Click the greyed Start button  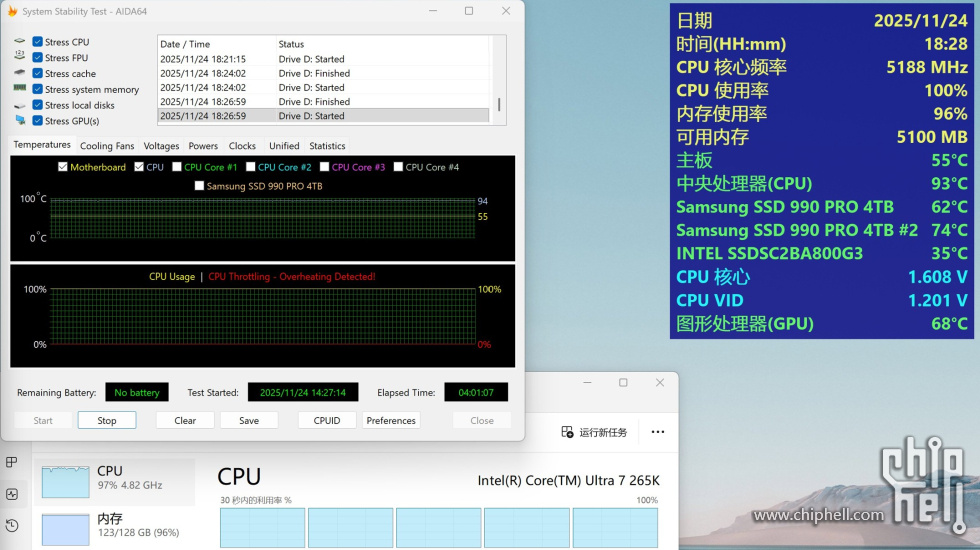point(43,421)
